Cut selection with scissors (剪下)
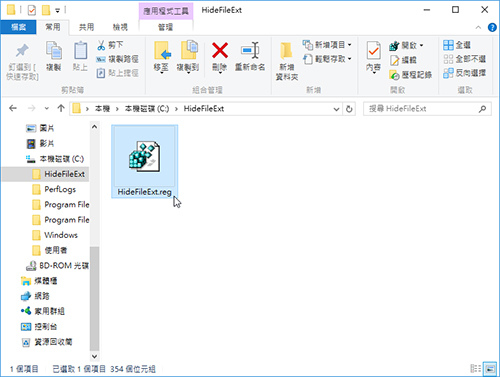Viewport: 500px width, 377px height. 110,45
